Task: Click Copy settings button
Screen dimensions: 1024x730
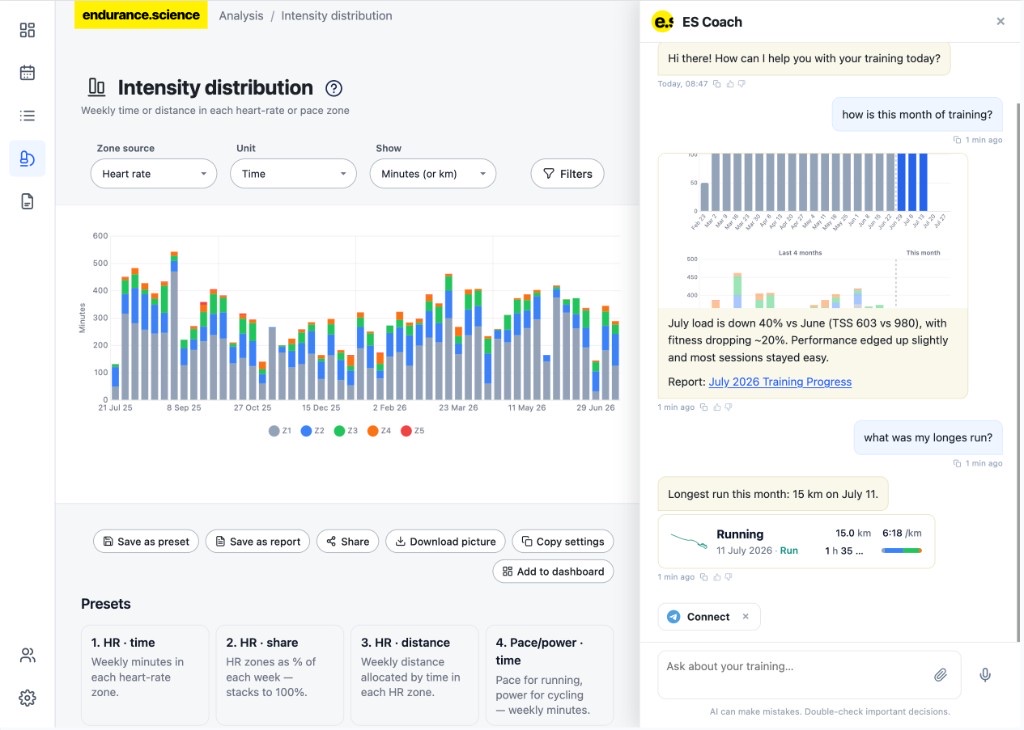Action: (563, 541)
